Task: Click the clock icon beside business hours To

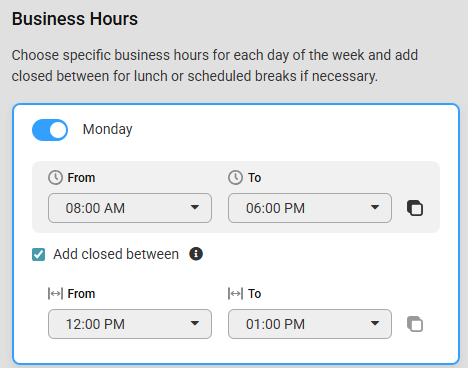Action: [x=235, y=178]
